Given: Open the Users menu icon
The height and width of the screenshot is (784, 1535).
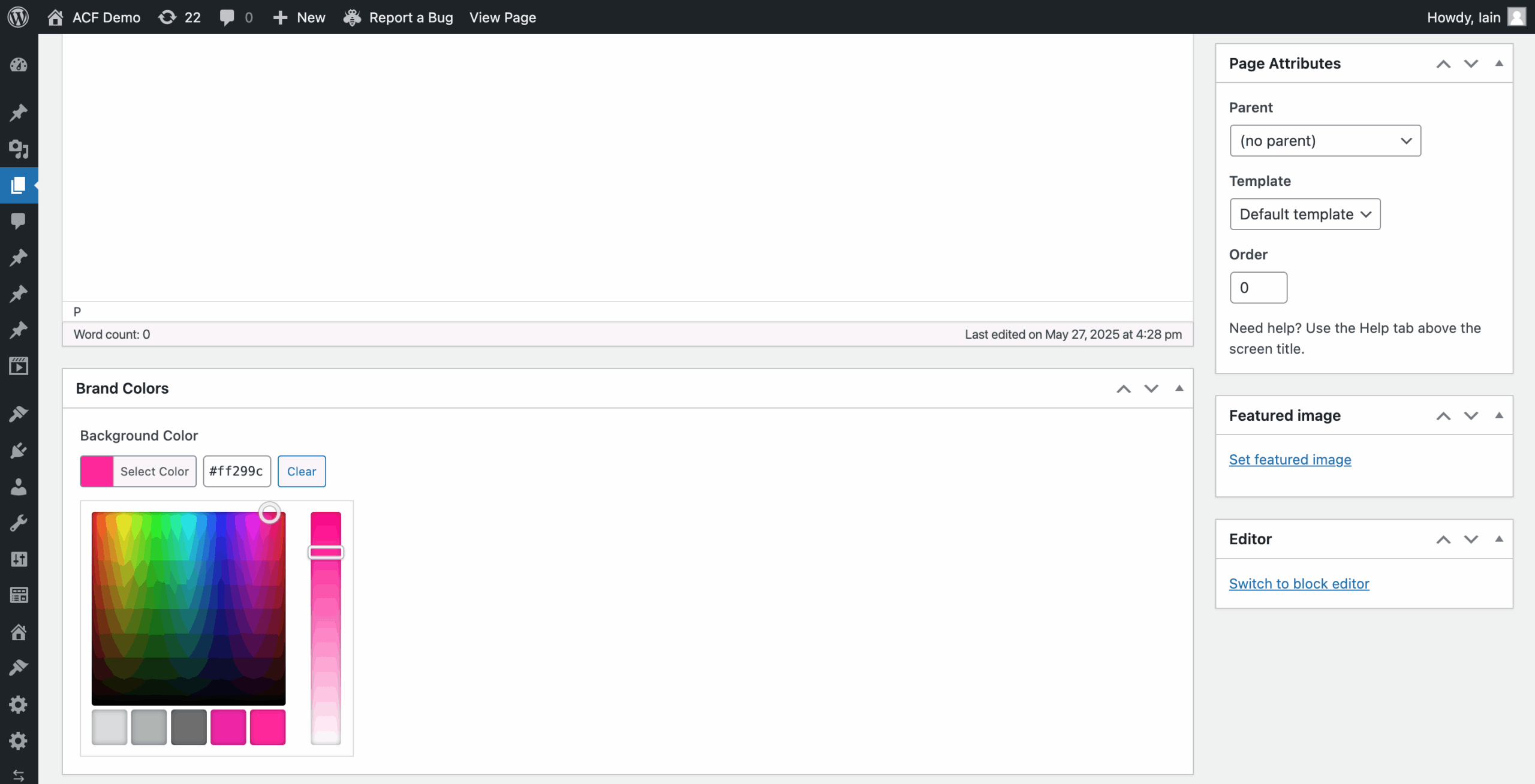Looking at the screenshot, I should click(x=19, y=487).
